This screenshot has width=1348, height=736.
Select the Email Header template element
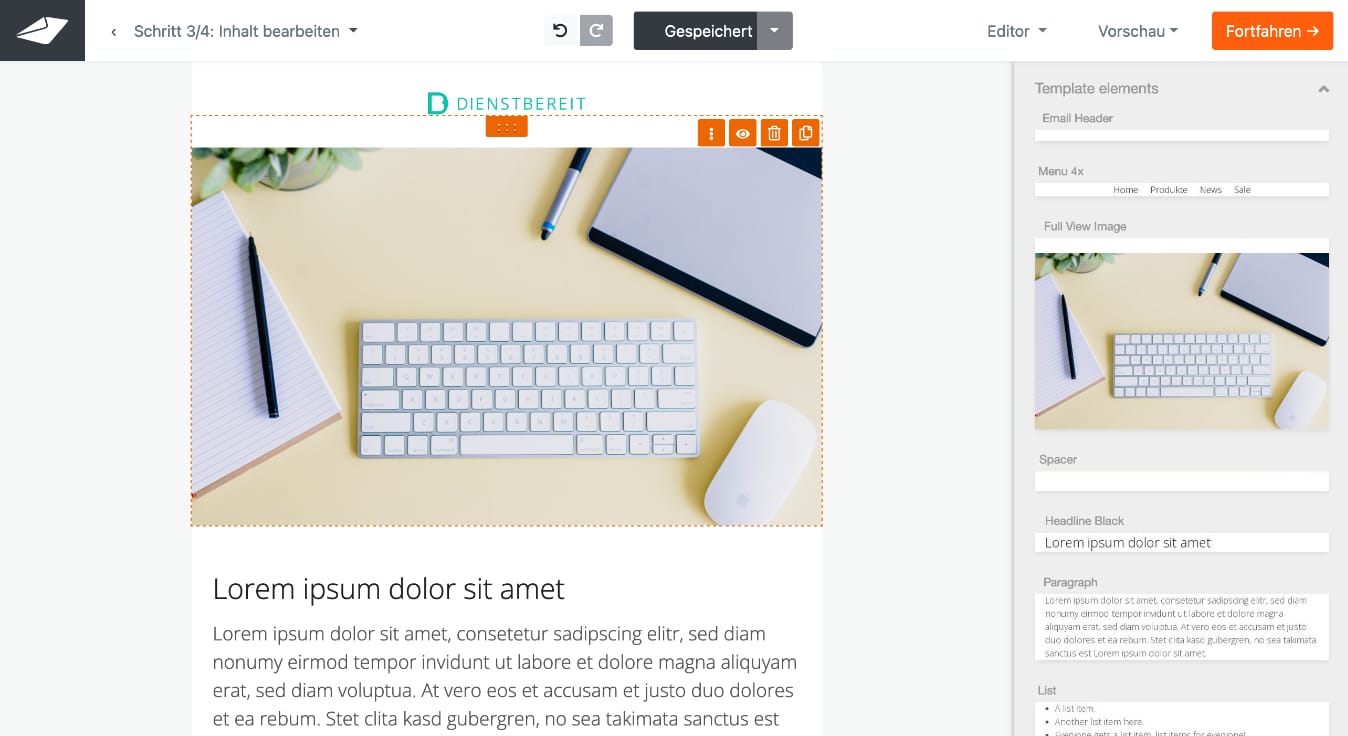click(1181, 135)
